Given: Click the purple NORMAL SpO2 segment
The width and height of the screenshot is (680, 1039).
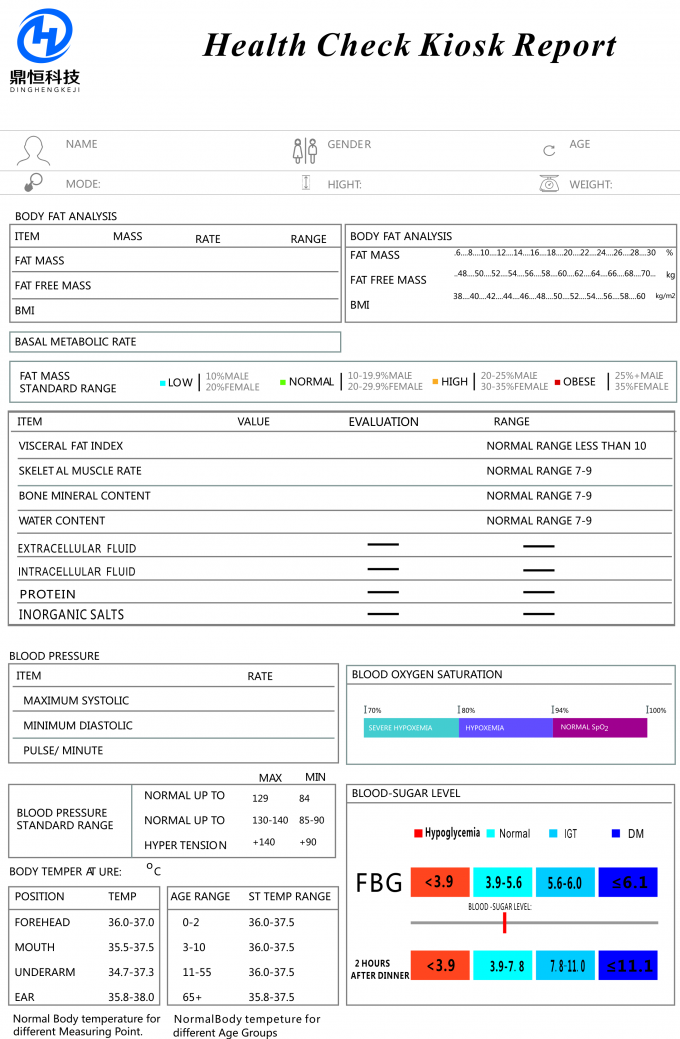Looking at the screenshot, I should [599, 728].
